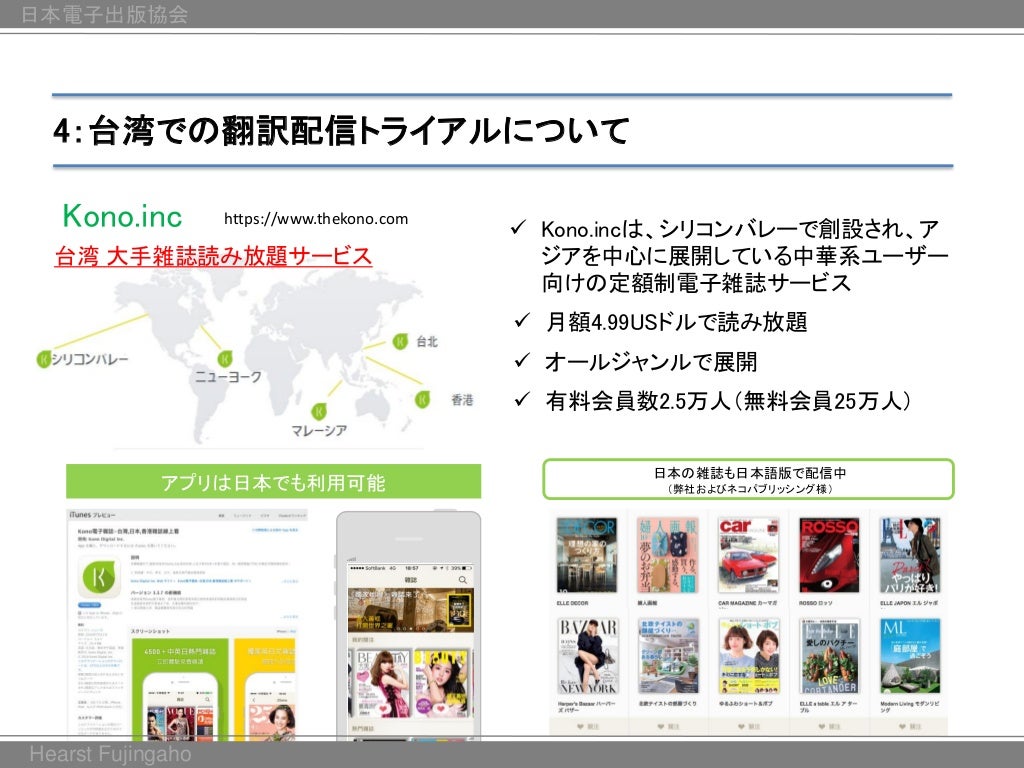1024x768 pixels.
Task: Click the heart icon under ゆるふわショート&ボブ
Action: click(741, 726)
